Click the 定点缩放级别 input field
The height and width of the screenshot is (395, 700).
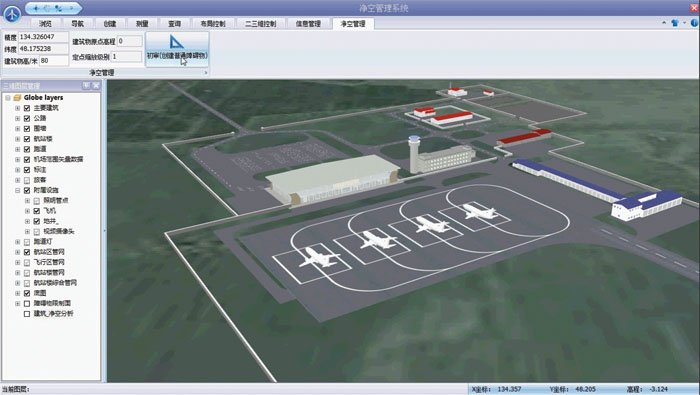[x=126, y=57]
